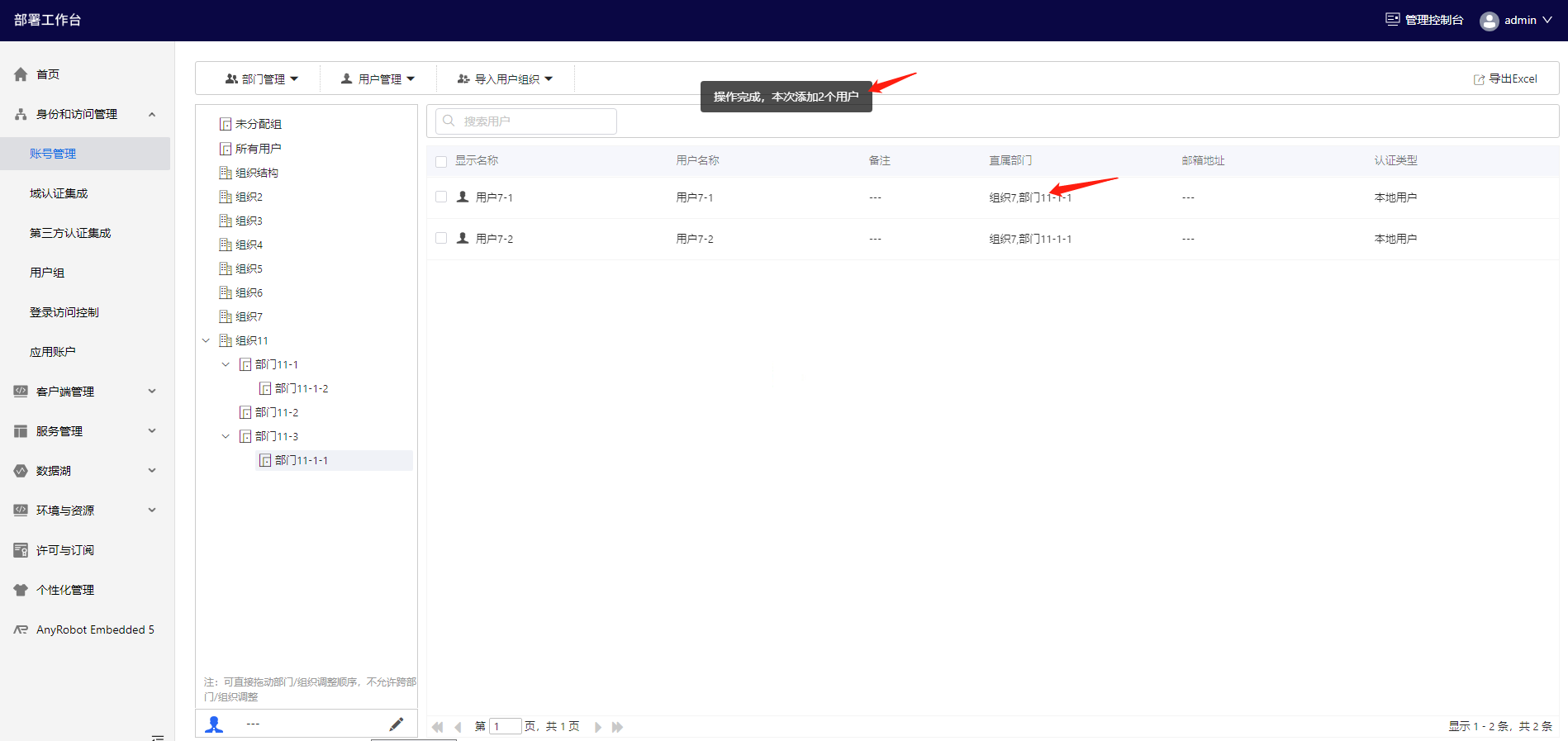
Task: Click the 搜索用户 search field
Action: click(x=526, y=121)
